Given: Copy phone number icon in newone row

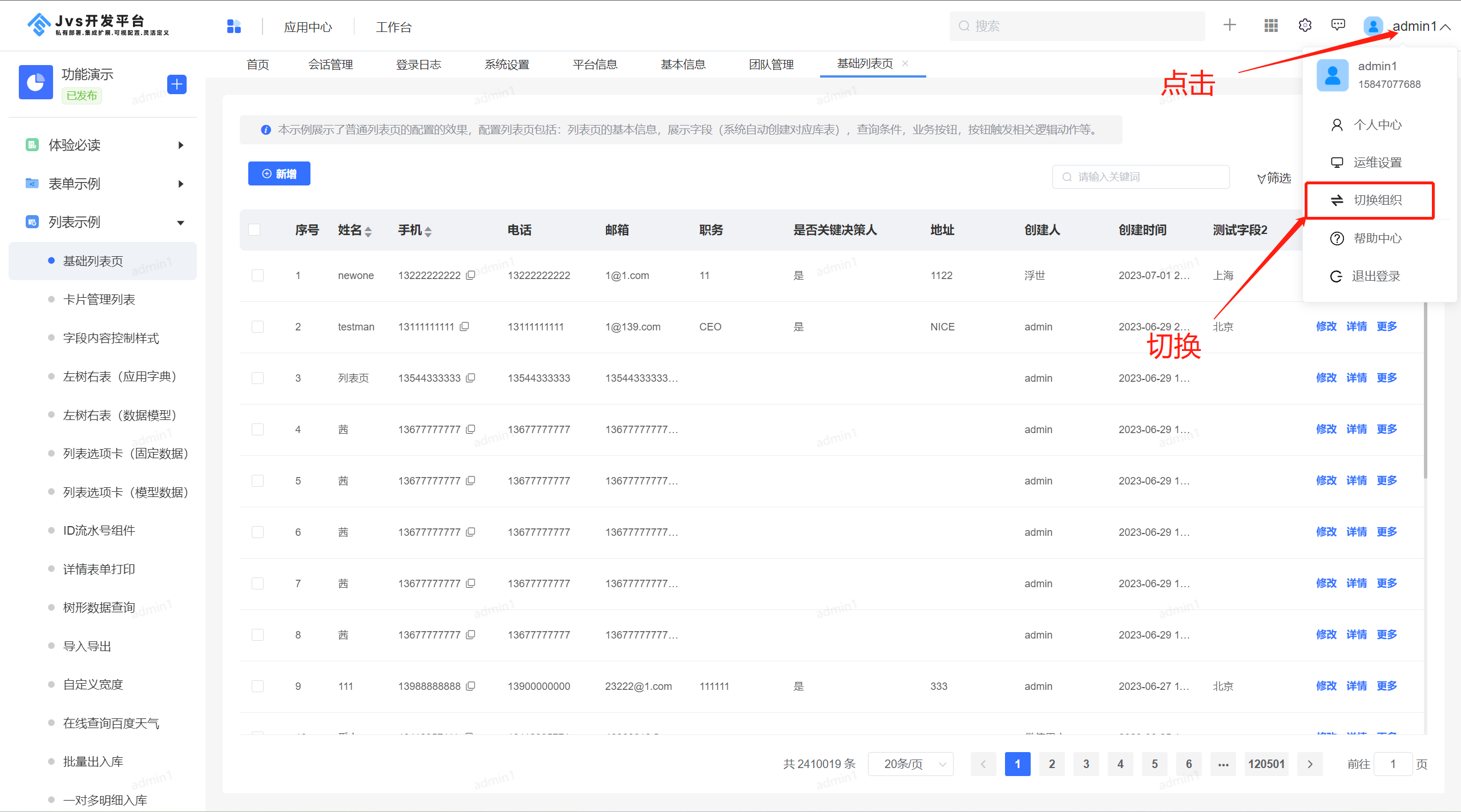Looking at the screenshot, I should point(471,275).
